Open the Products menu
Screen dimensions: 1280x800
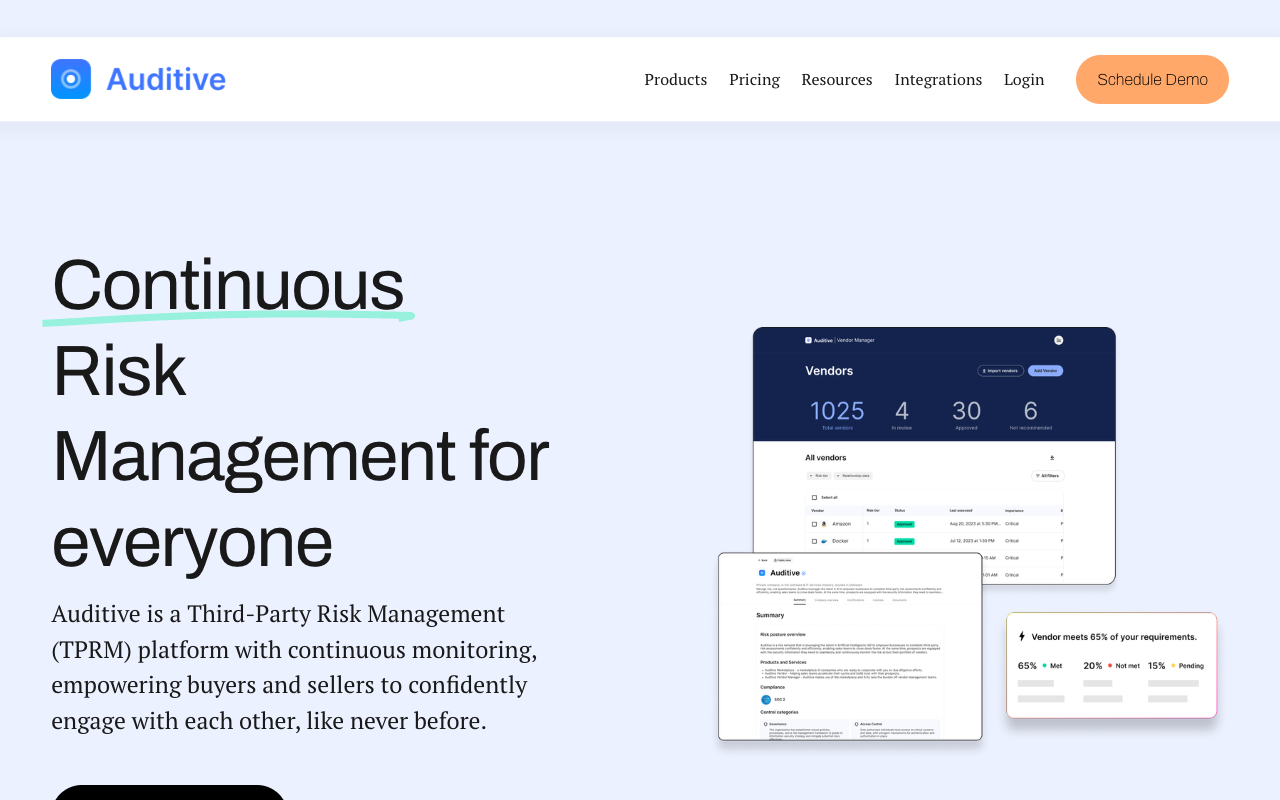(676, 79)
